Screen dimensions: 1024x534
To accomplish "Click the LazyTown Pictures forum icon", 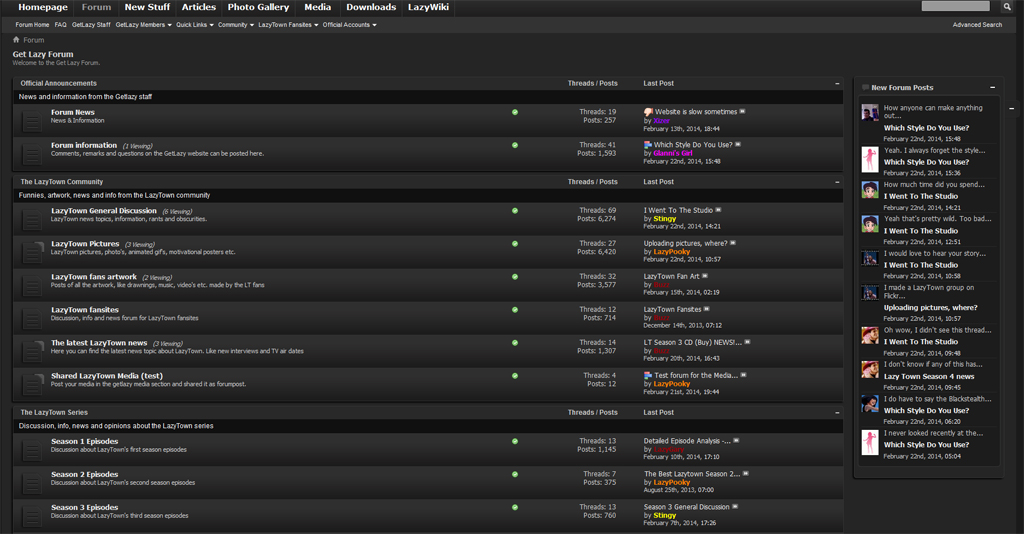I will click(33, 251).
